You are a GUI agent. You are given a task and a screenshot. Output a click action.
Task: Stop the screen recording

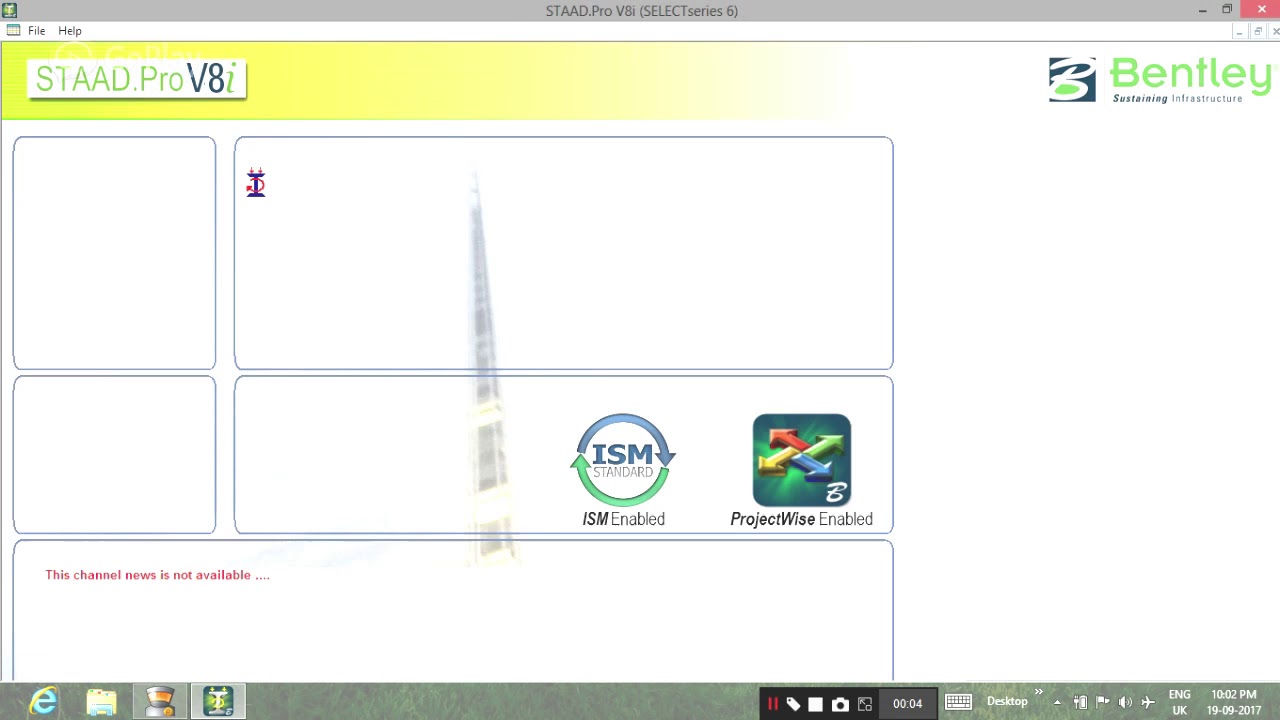(x=816, y=704)
